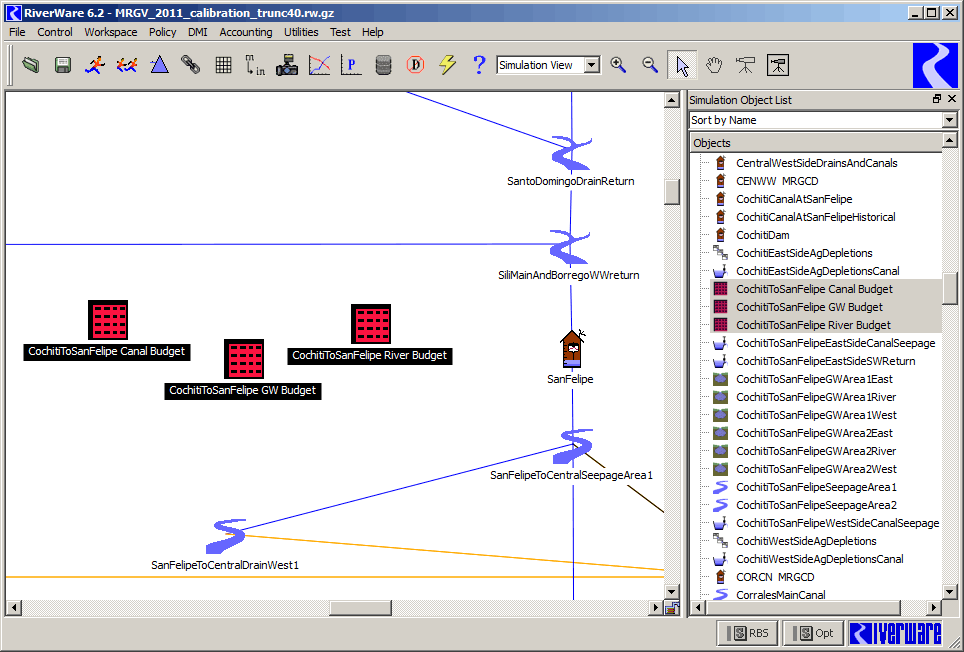The width and height of the screenshot is (964, 652).
Task: Click the workspace vertical scrollbar thumb
Action: (671, 192)
